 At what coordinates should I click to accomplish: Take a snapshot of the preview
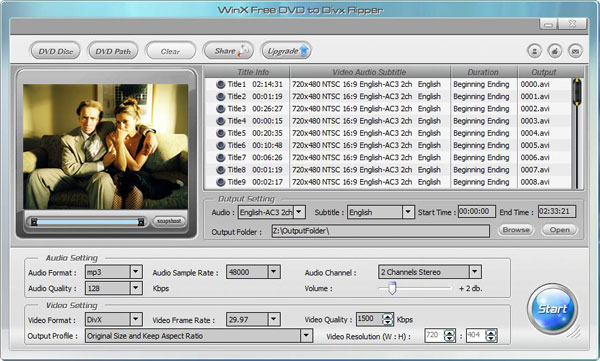coord(169,221)
